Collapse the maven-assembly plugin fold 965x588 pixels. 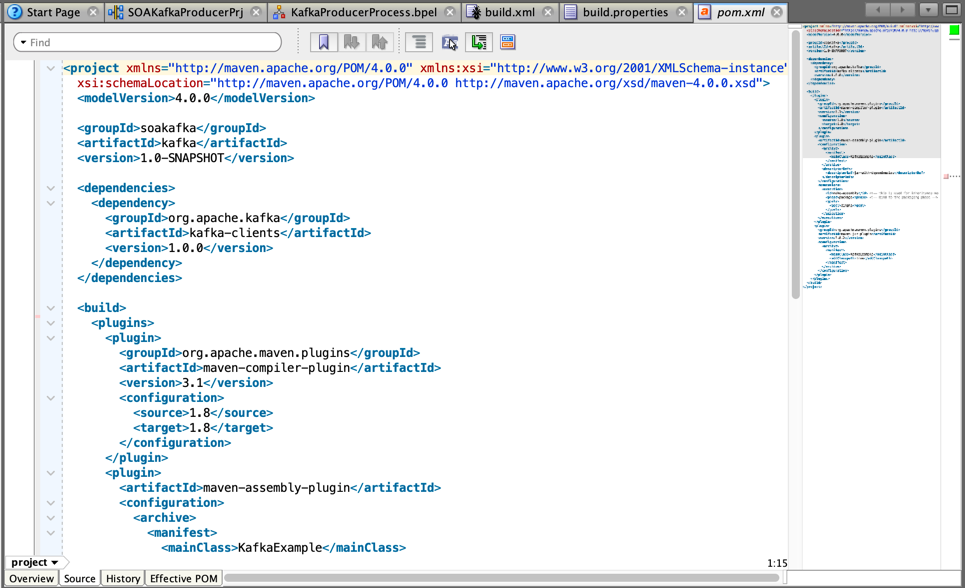[51, 473]
